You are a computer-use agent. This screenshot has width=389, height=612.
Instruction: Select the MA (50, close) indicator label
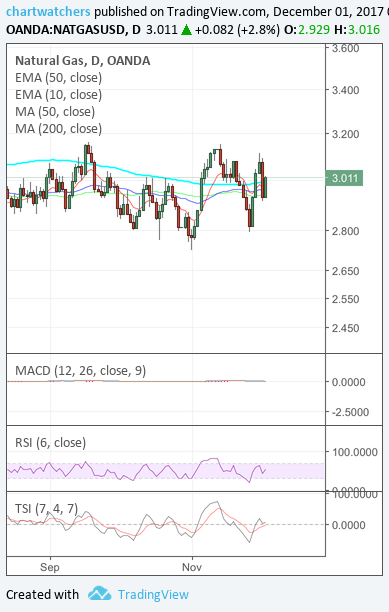pos(55,112)
